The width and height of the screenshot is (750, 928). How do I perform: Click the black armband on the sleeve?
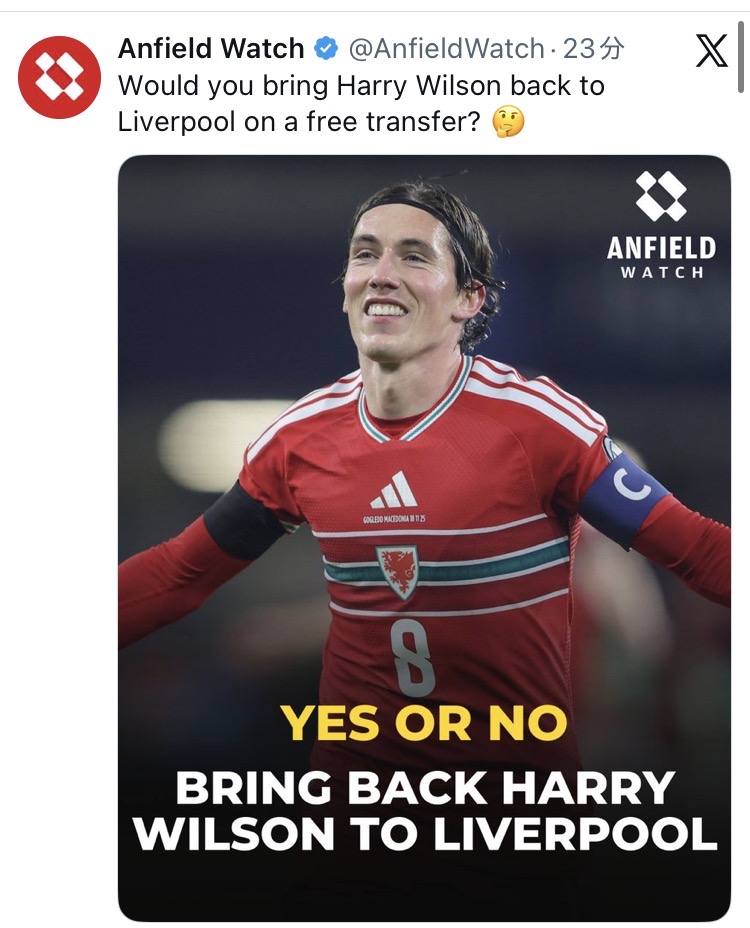click(x=242, y=521)
